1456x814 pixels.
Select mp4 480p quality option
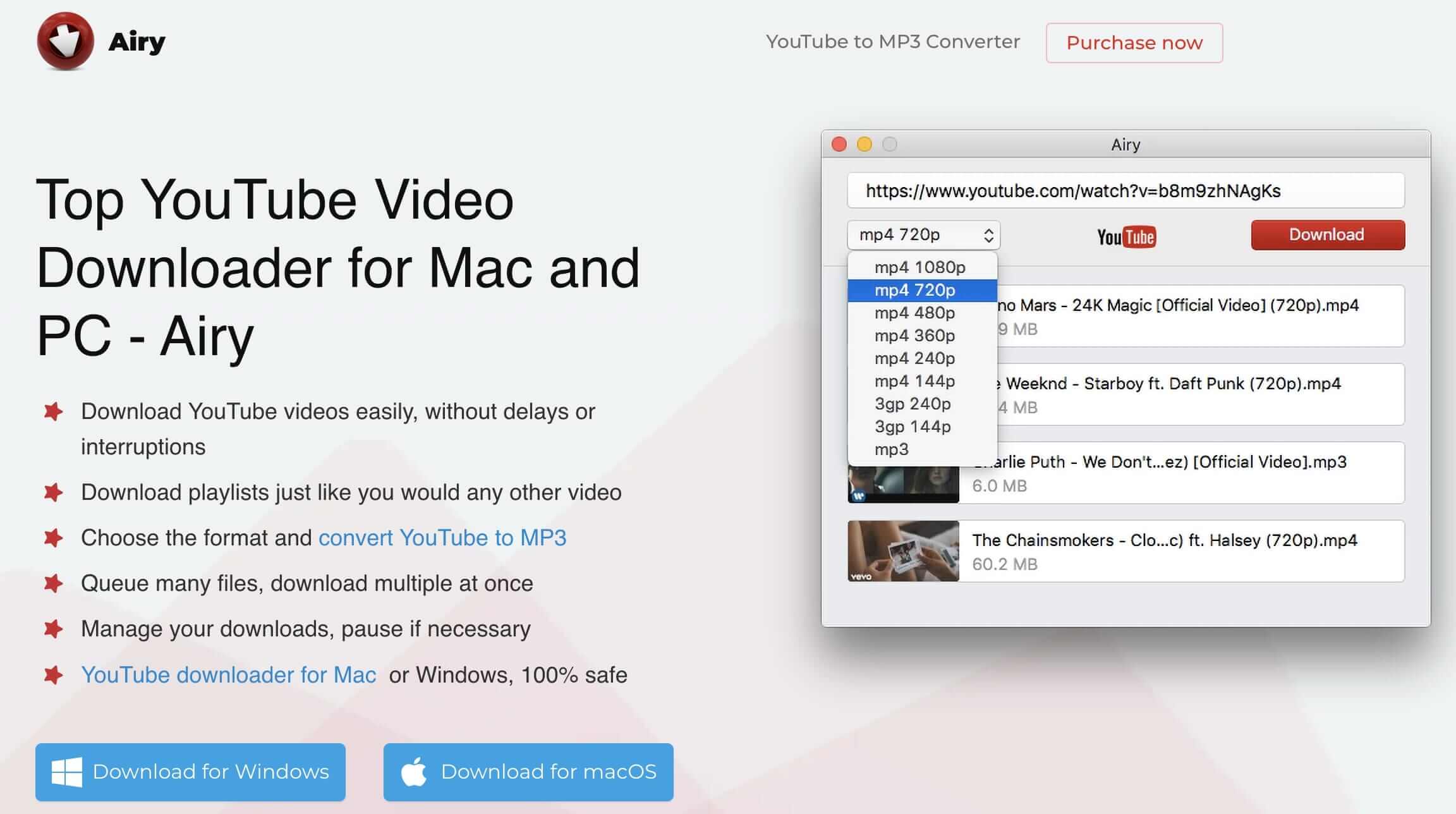[x=914, y=313]
